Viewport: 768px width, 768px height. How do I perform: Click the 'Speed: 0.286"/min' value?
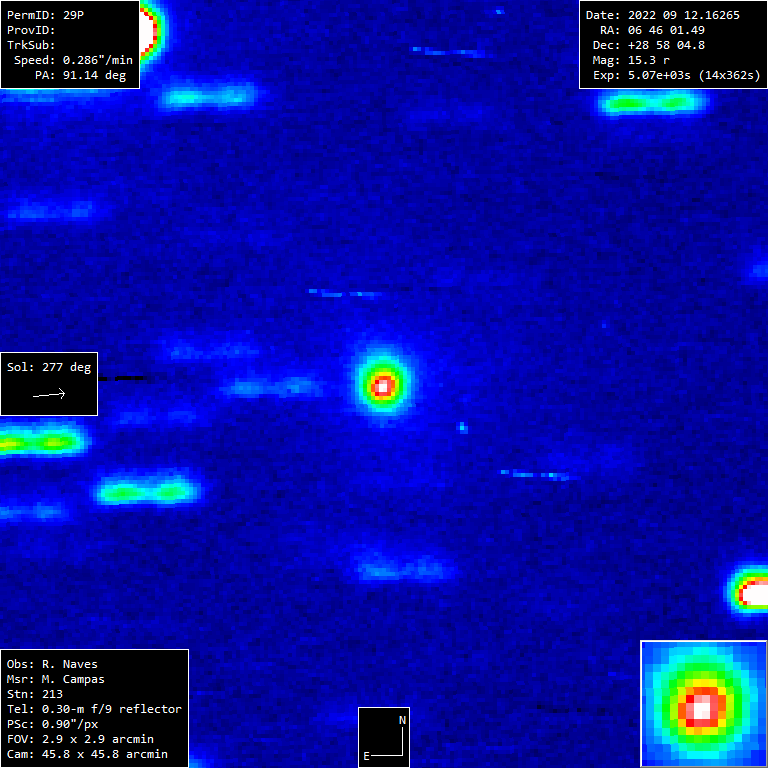pyautogui.click(x=73, y=60)
